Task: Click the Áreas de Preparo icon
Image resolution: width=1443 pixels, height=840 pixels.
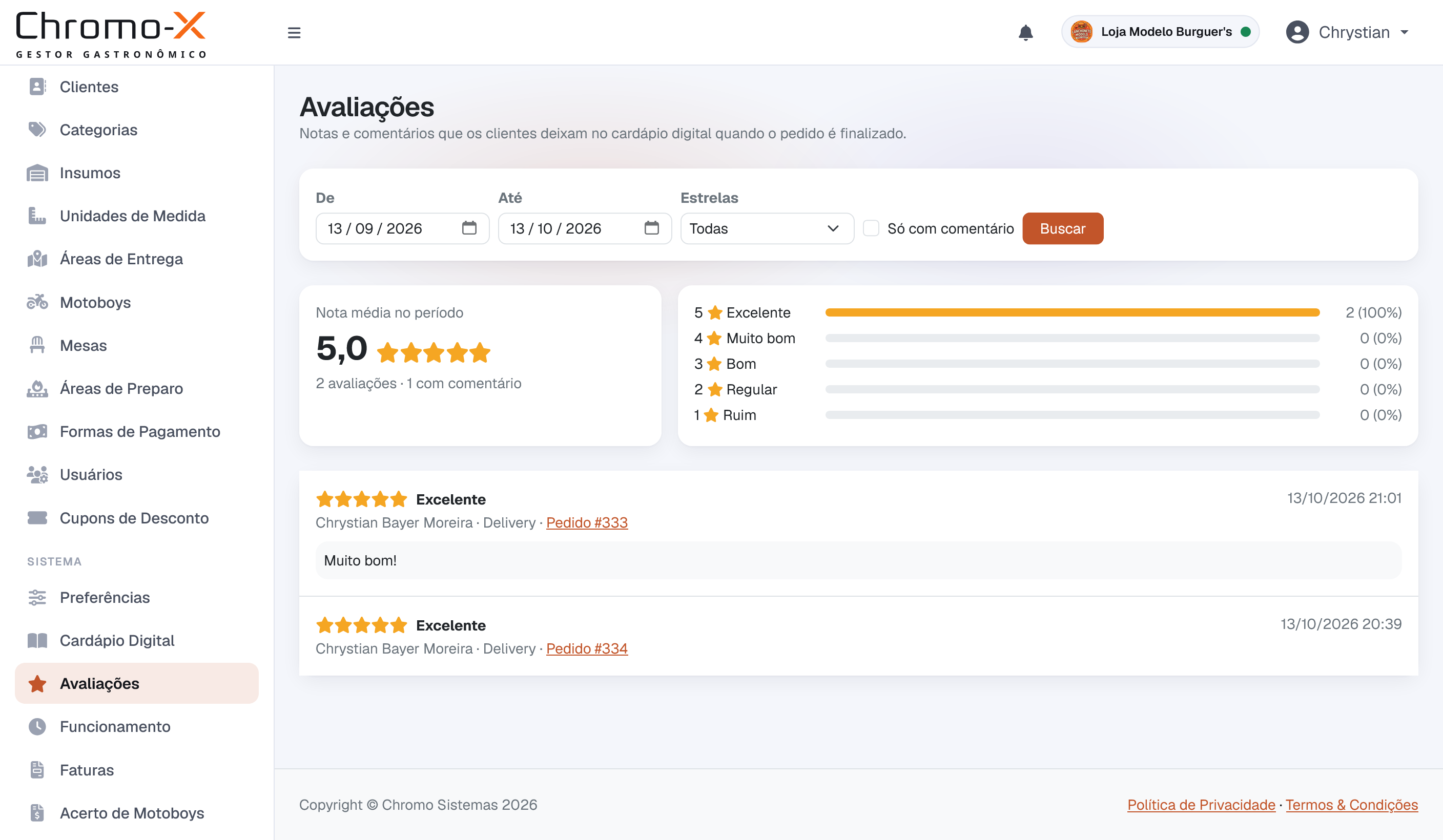Action: click(37, 389)
